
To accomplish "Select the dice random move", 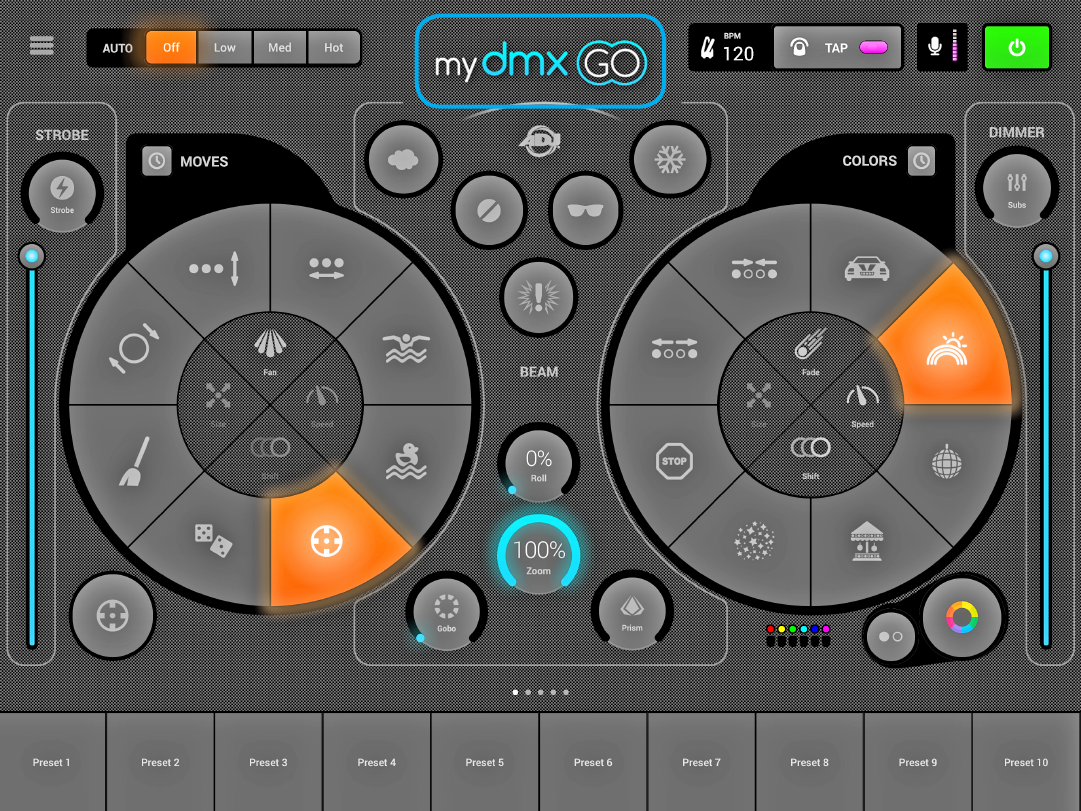I will [x=213, y=541].
